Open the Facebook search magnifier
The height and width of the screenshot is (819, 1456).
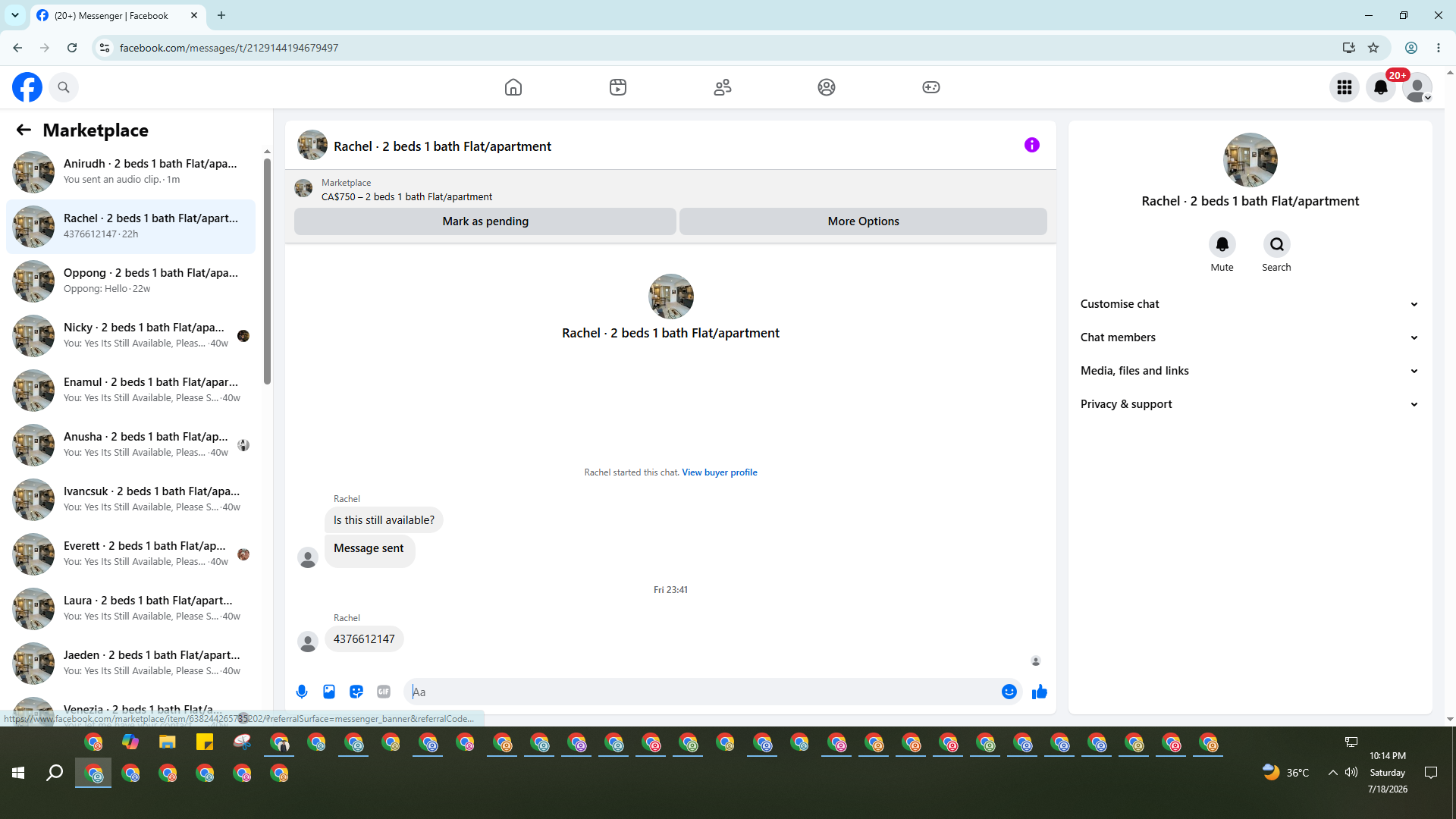[x=64, y=87]
